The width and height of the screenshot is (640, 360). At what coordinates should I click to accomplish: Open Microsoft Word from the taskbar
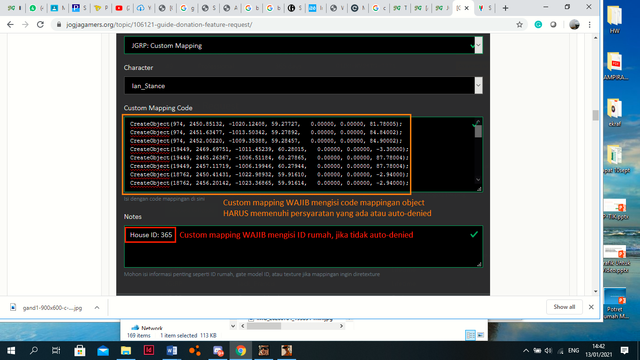tap(172, 351)
